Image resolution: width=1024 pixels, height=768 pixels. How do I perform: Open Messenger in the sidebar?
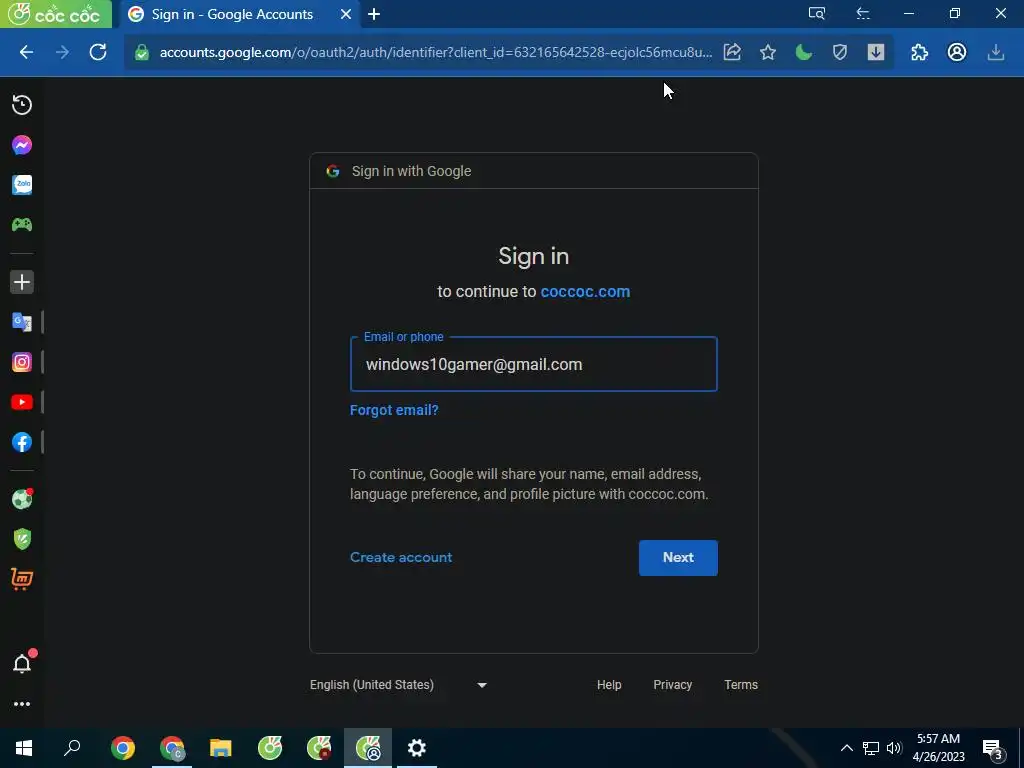pyautogui.click(x=22, y=145)
